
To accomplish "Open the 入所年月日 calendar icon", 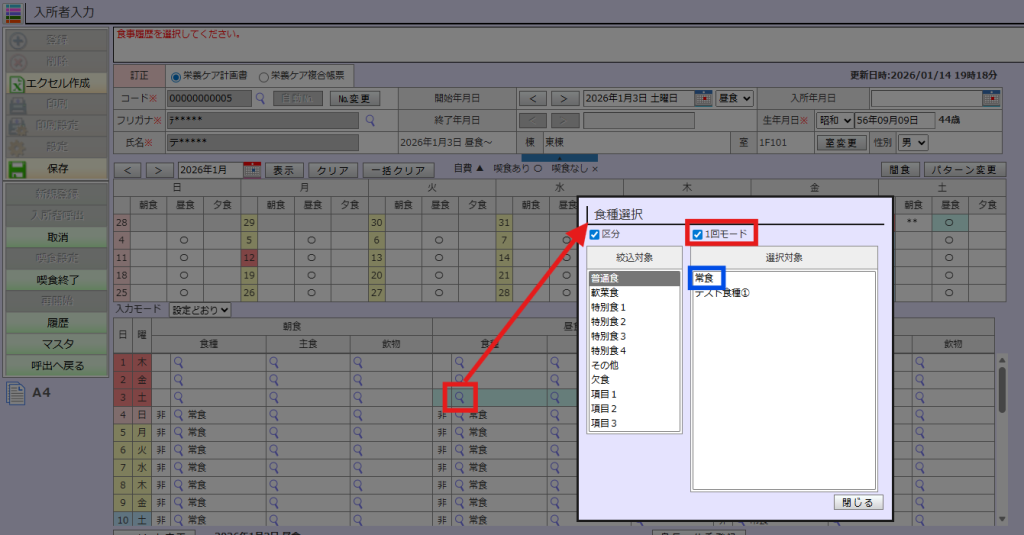I will coord(991,98).
